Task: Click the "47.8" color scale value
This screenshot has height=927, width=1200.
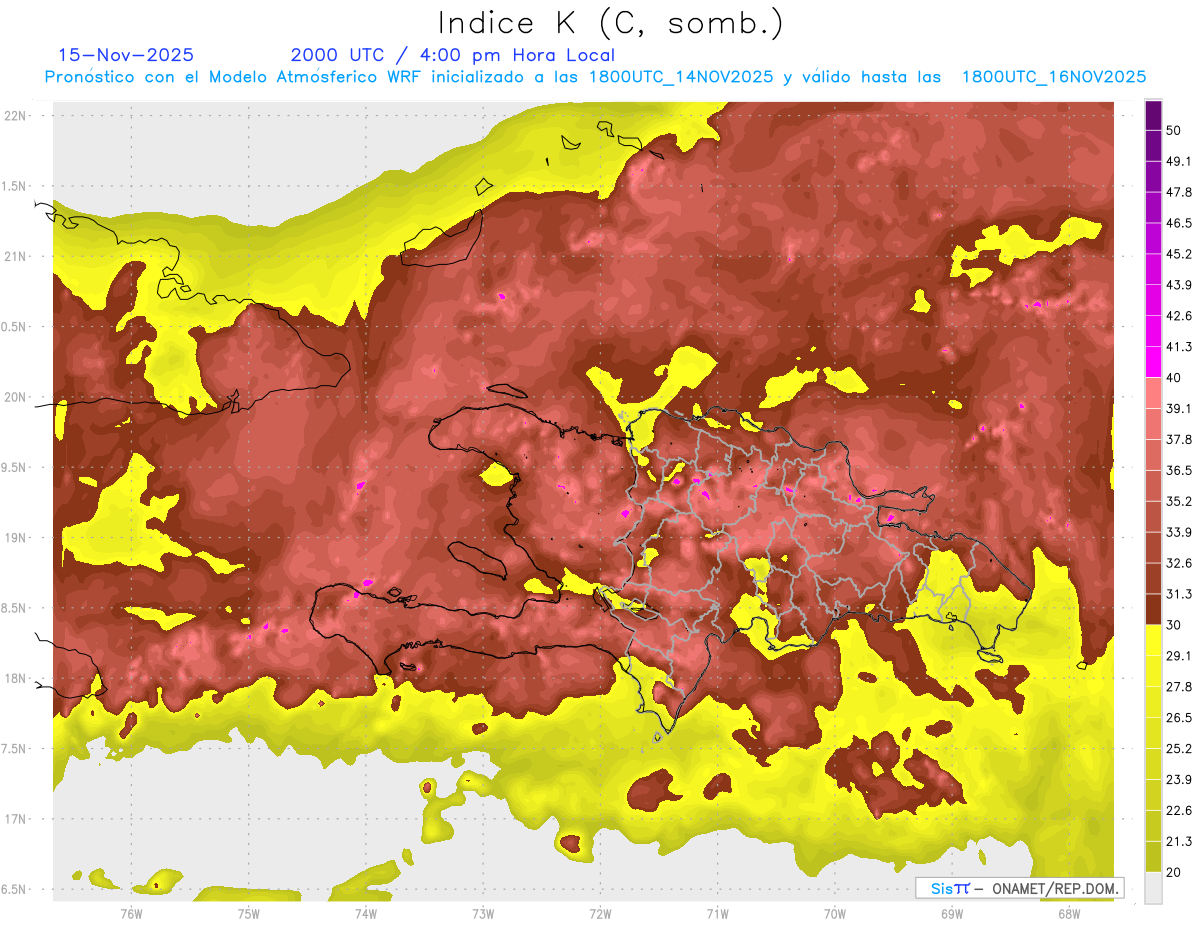Action: click(x=1179, y=192)
